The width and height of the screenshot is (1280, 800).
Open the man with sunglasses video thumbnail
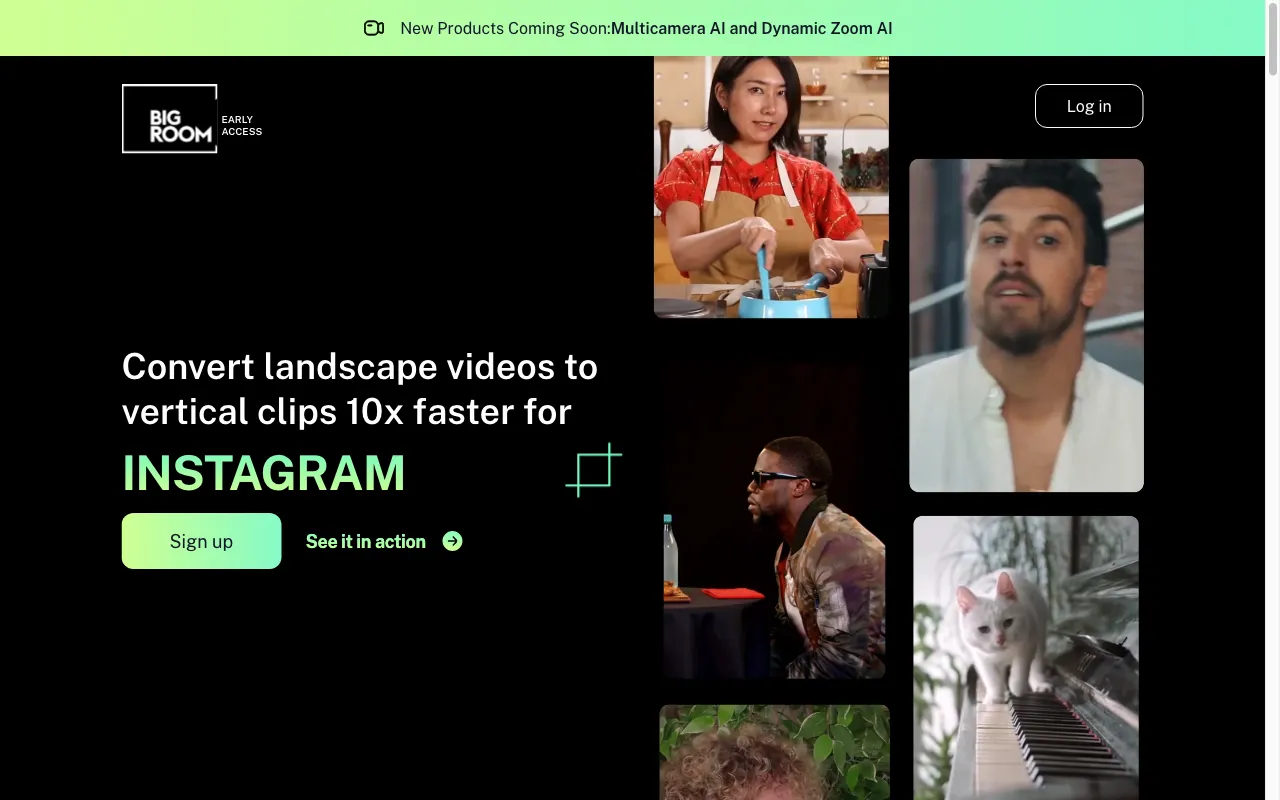click(774, 520)
